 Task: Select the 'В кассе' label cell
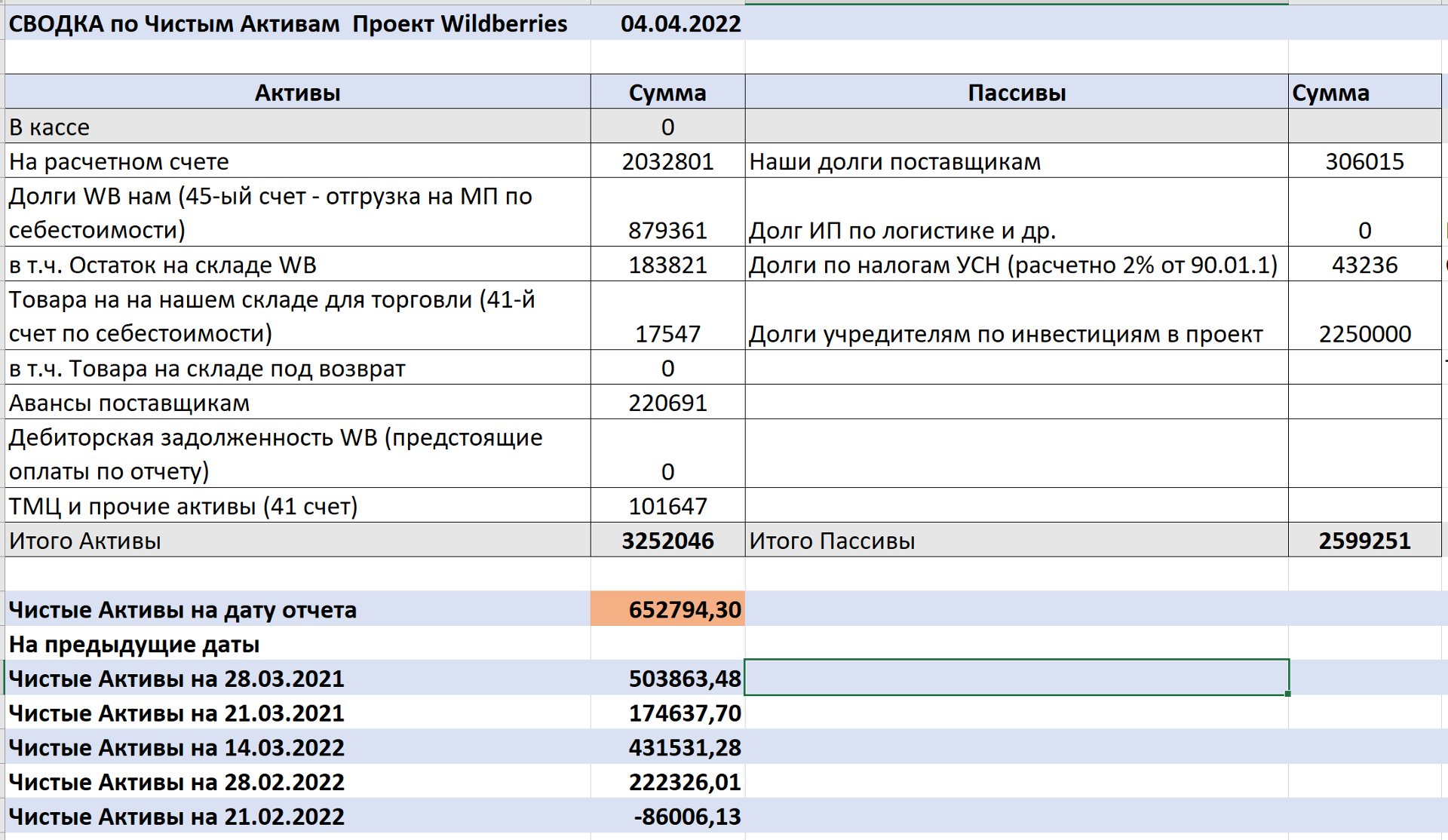pos(298,127)
